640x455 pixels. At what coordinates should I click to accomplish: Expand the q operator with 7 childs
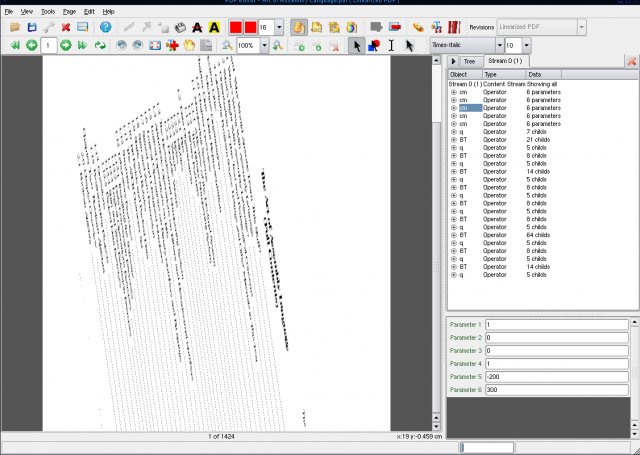[x=453, y=132]
